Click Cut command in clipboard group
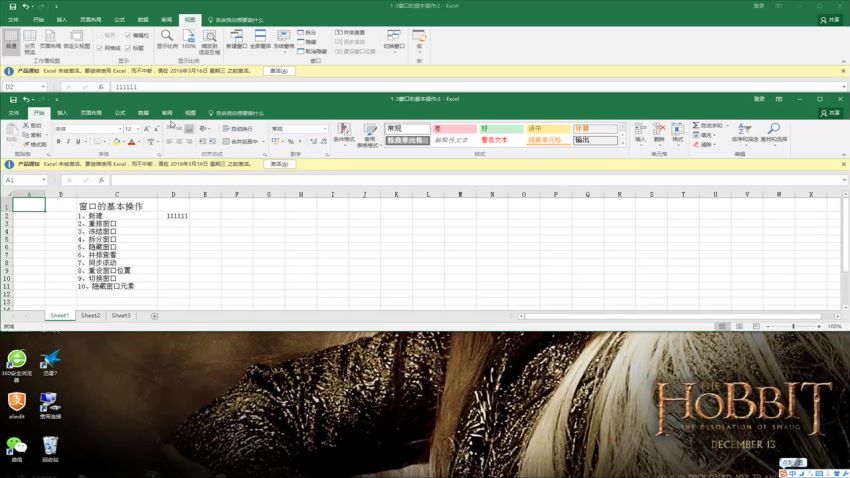Image resolution: width=850 pixels, height=478 pixels. 33,126
